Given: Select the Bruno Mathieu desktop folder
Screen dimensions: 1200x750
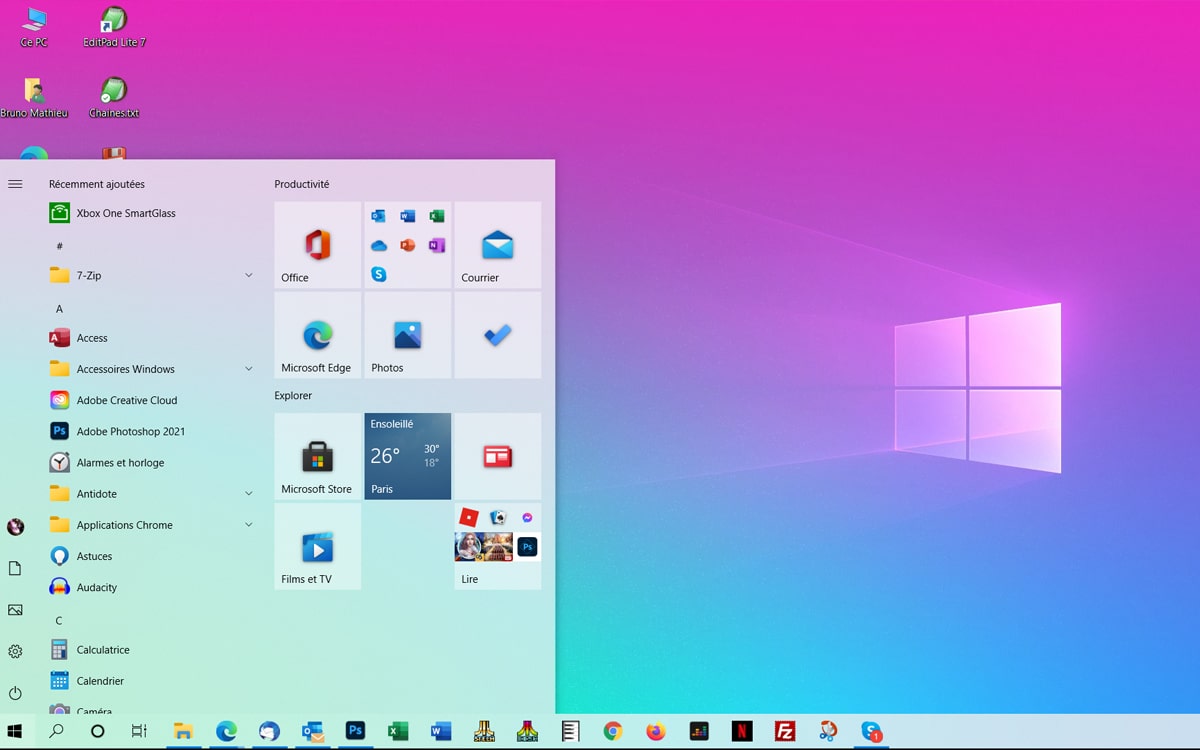Looking at the screenshot, I should click(x=34, y=98).
